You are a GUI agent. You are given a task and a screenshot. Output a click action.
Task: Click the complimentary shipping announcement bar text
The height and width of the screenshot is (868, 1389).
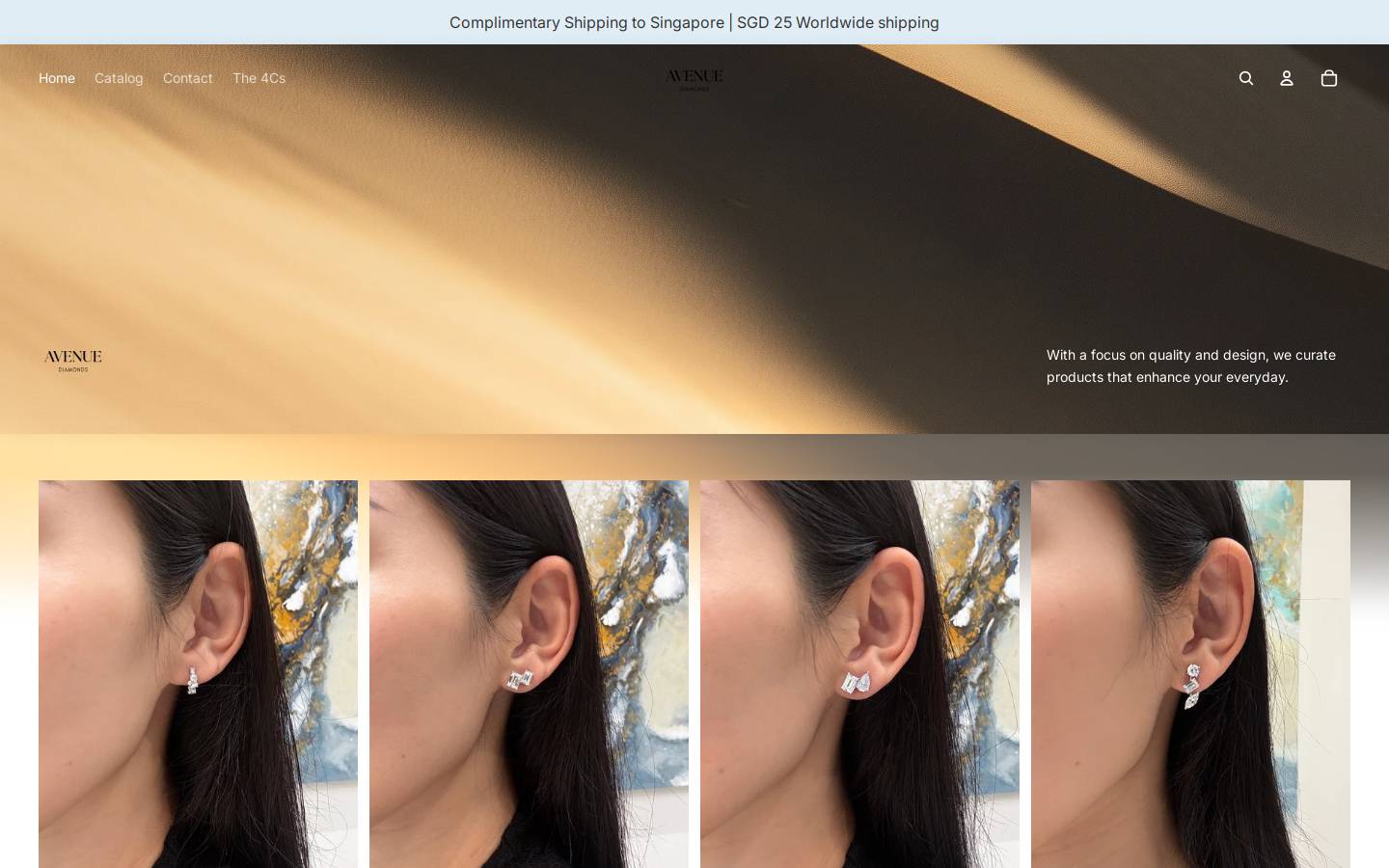click(x=694, y=22)
